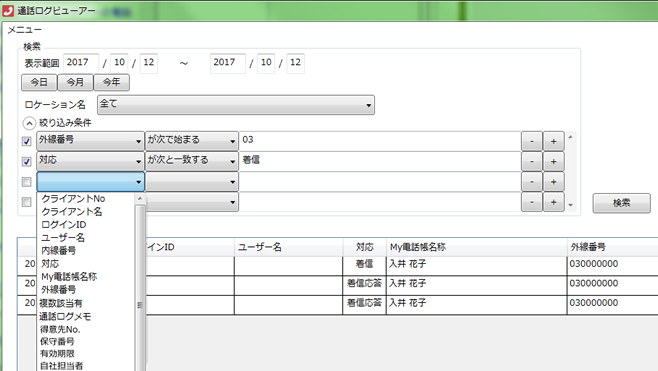Uncheck the 外線番号 filter row checkbox
658x371 pixels.
tap(26, 141)
